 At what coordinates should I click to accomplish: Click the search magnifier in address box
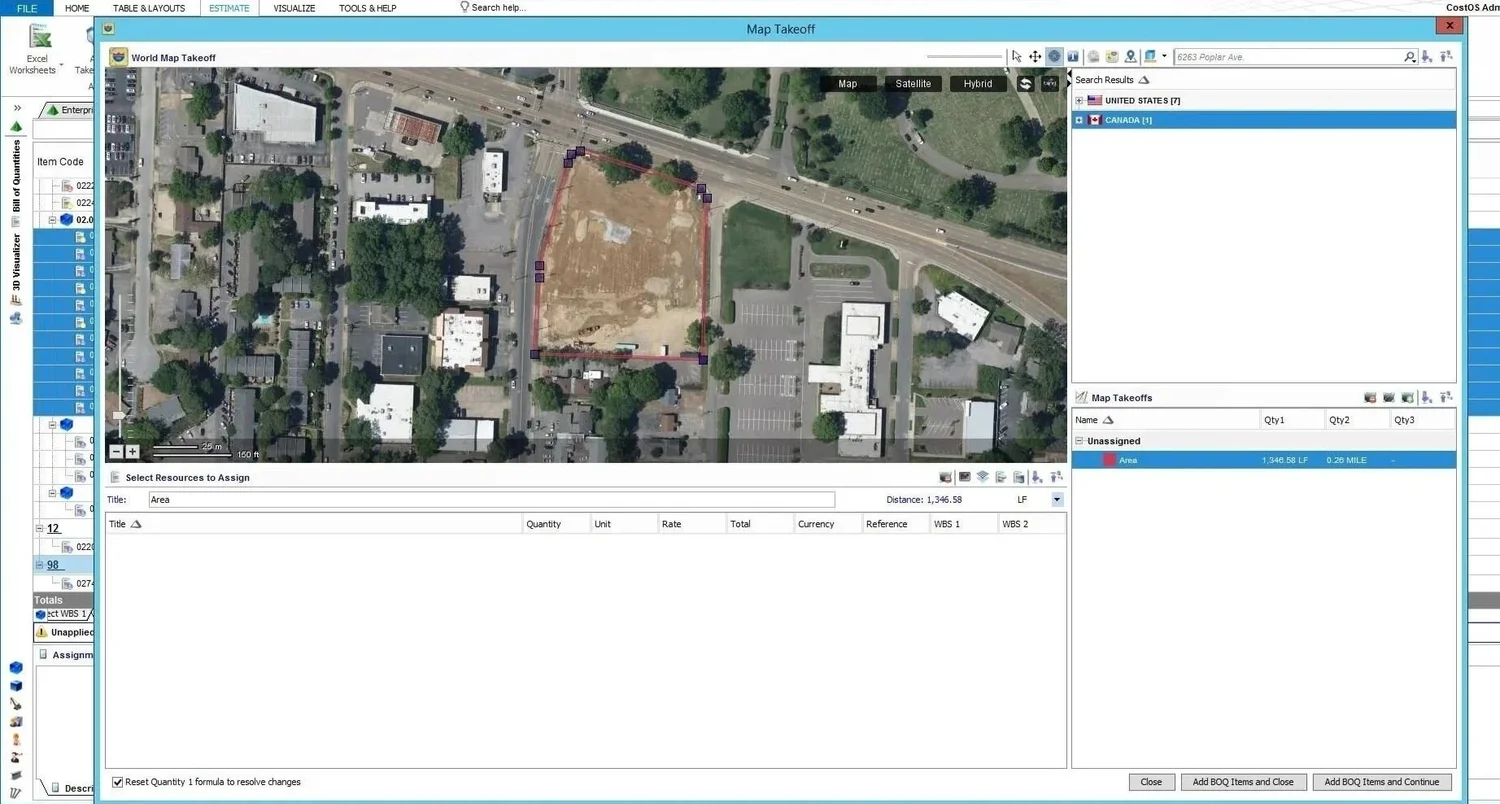point(1409,57)
